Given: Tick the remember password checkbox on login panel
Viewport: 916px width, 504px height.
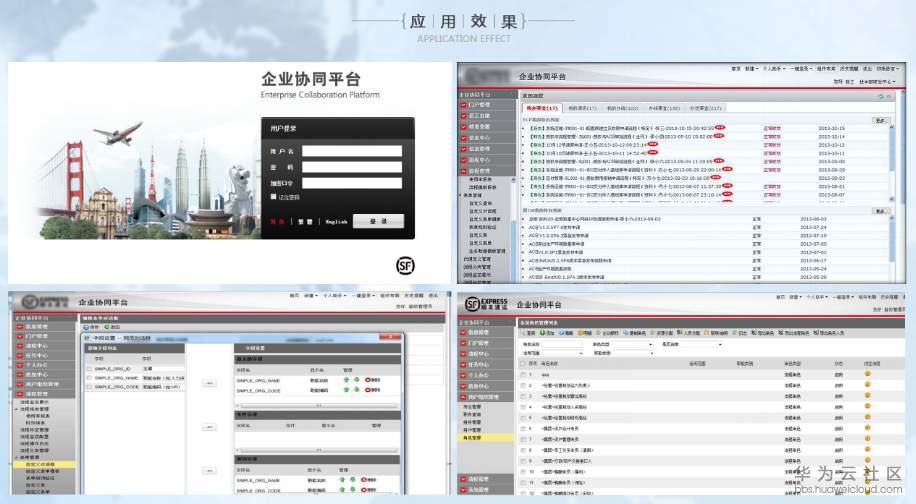Looking at the screenshot, I should [273, 197].
